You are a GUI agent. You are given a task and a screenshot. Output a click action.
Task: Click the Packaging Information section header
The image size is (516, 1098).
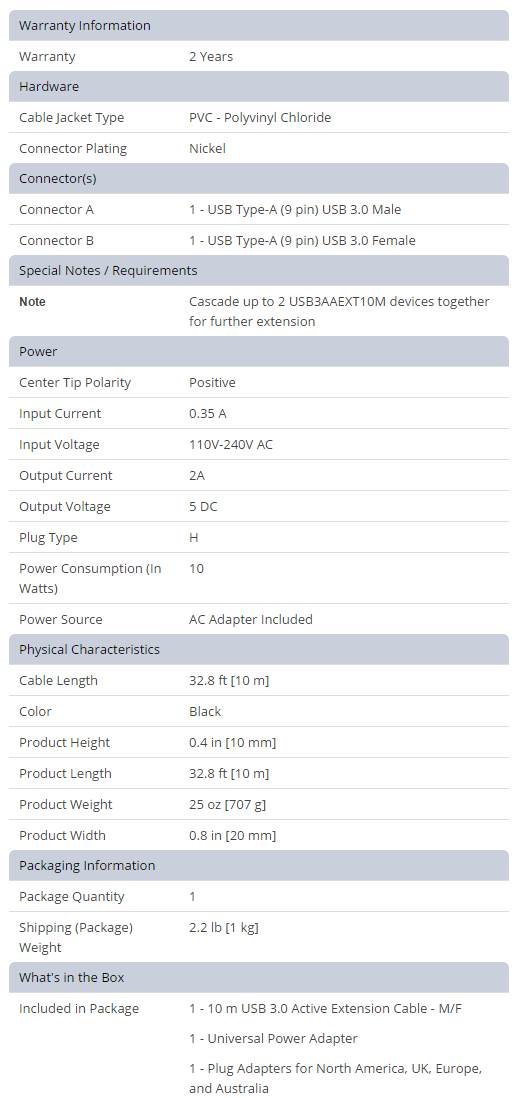click(x=258, y=866)
